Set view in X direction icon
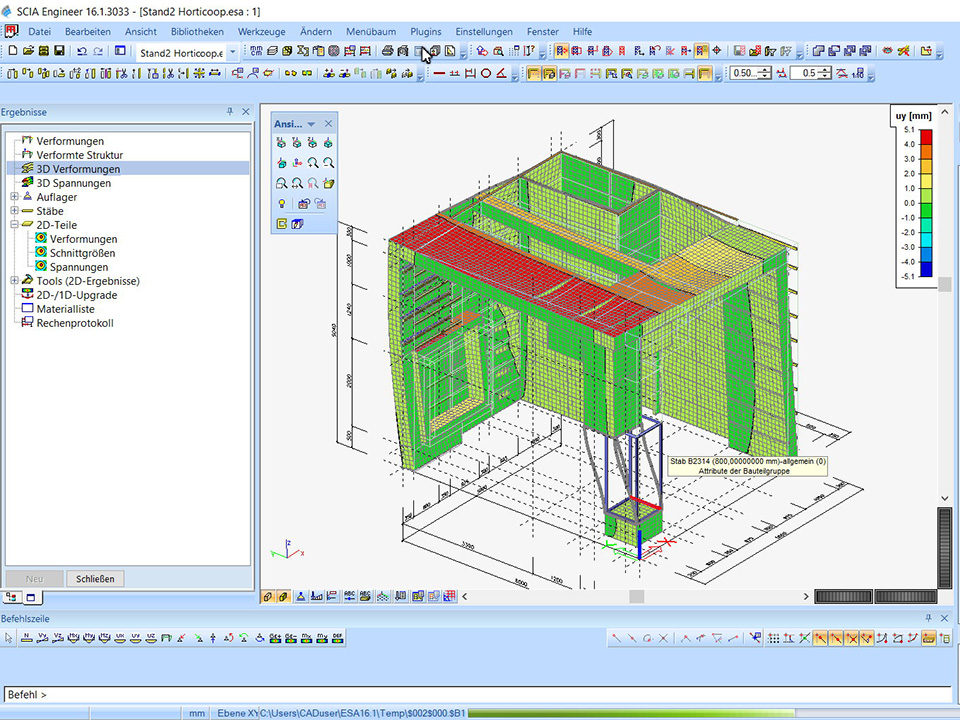Screen dimensions: 960x720 (283, 143)
